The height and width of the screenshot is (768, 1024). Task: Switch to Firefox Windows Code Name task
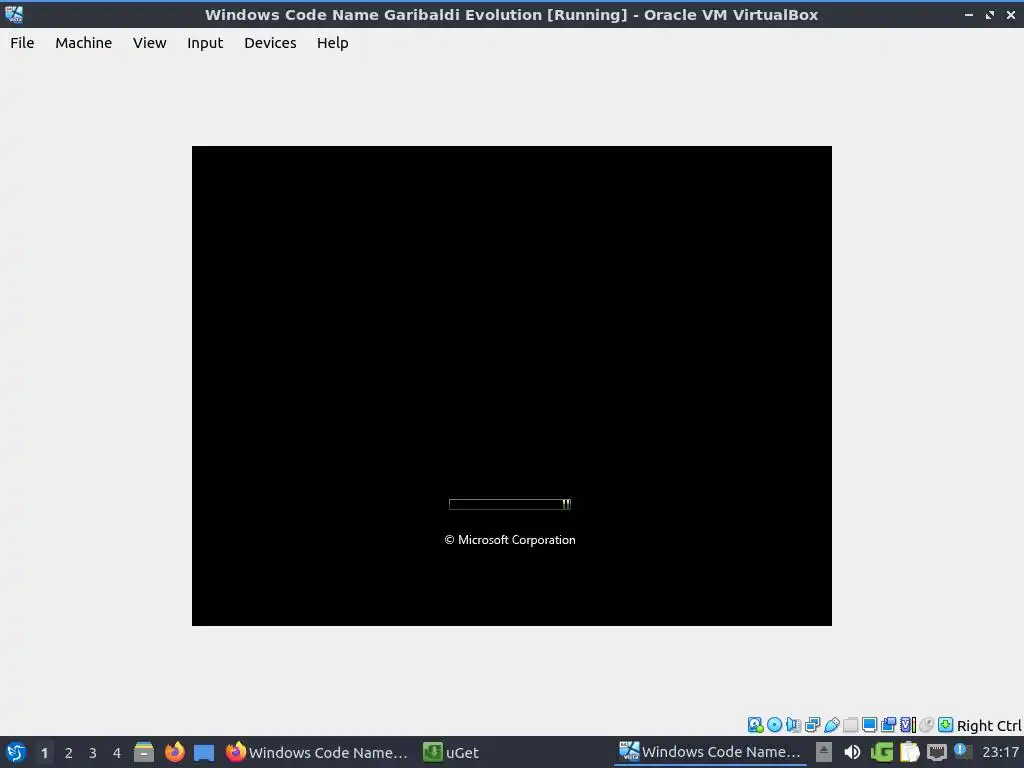click(x=317, y=752)
